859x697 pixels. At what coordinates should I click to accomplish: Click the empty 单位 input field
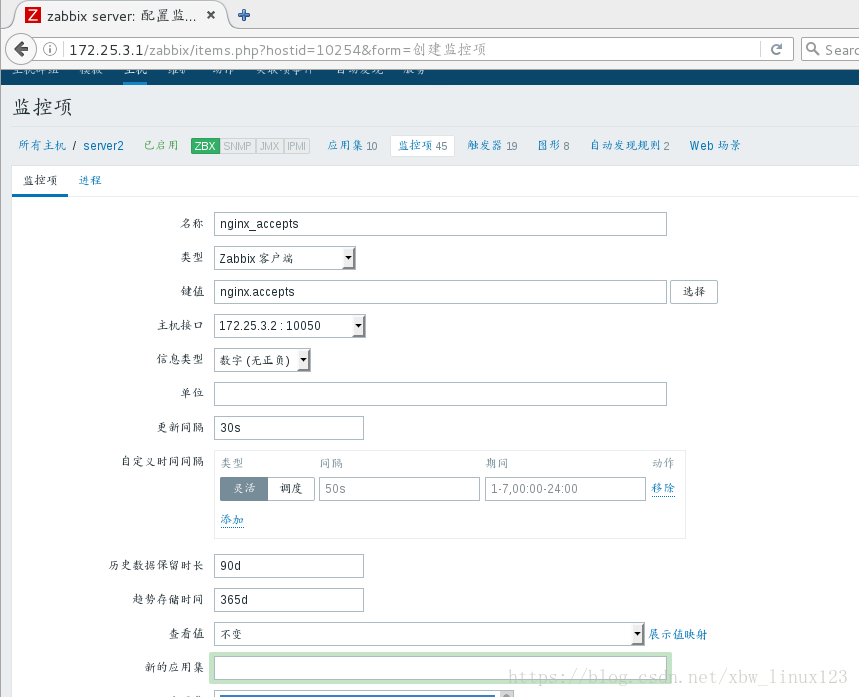[440, 394]
